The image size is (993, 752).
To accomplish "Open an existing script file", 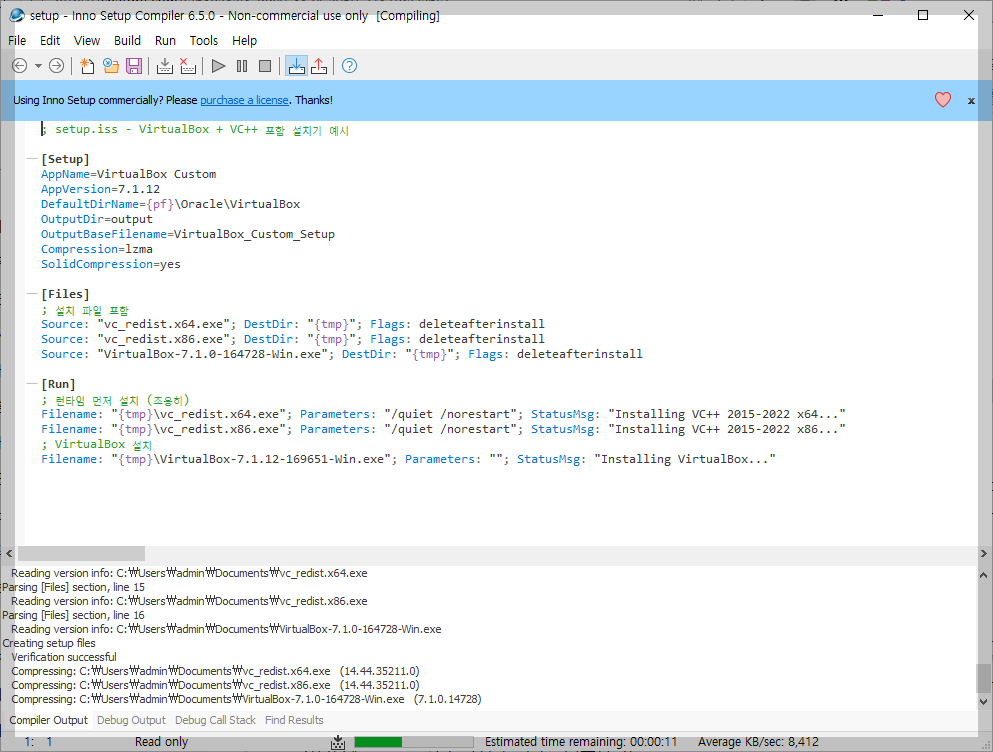I will pos(111,66).
